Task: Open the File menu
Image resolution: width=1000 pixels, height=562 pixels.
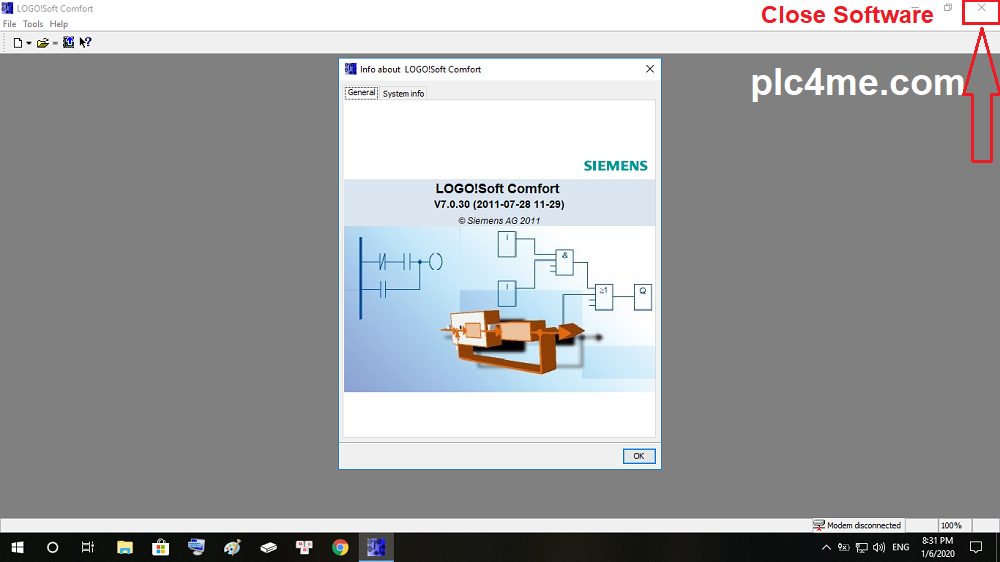Action: click(x=10, y=24)
